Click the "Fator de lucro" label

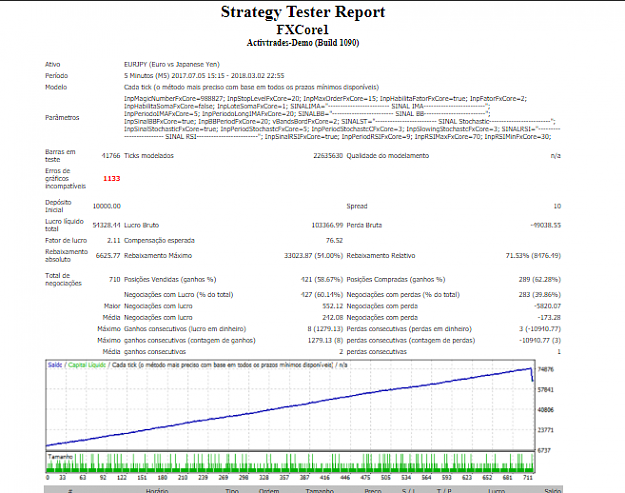[66, 241]
